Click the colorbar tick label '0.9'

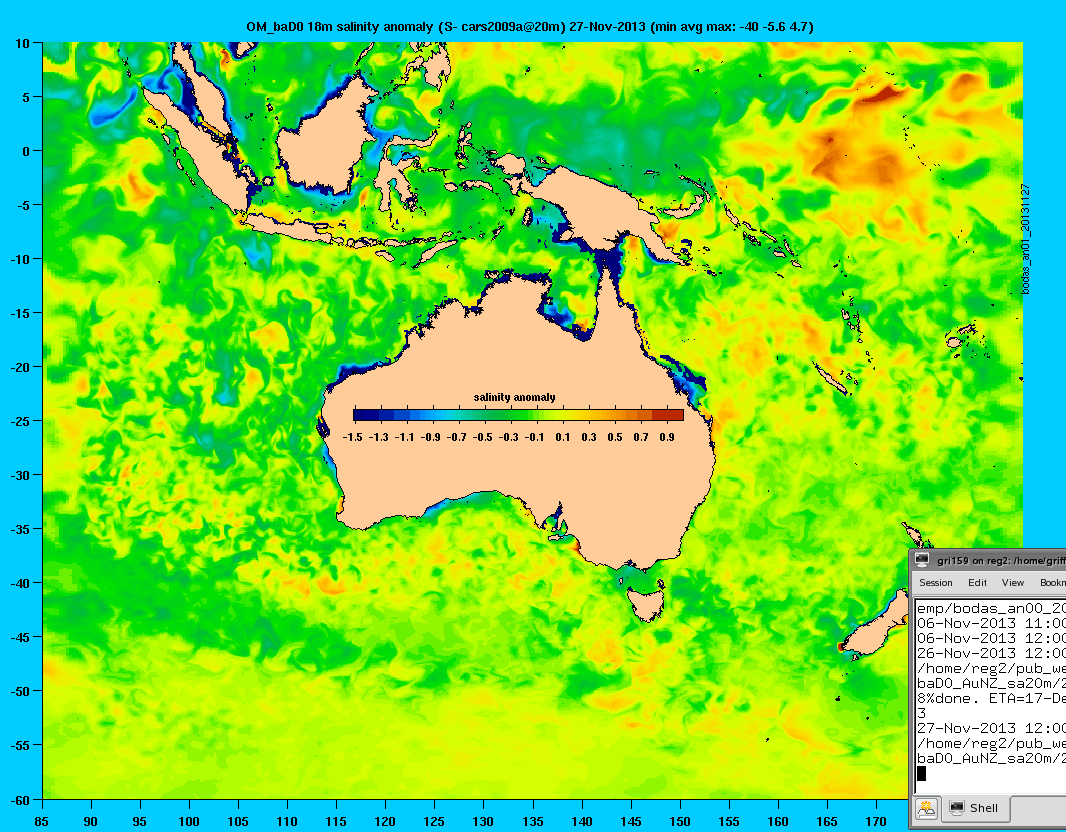coord(666,437)
